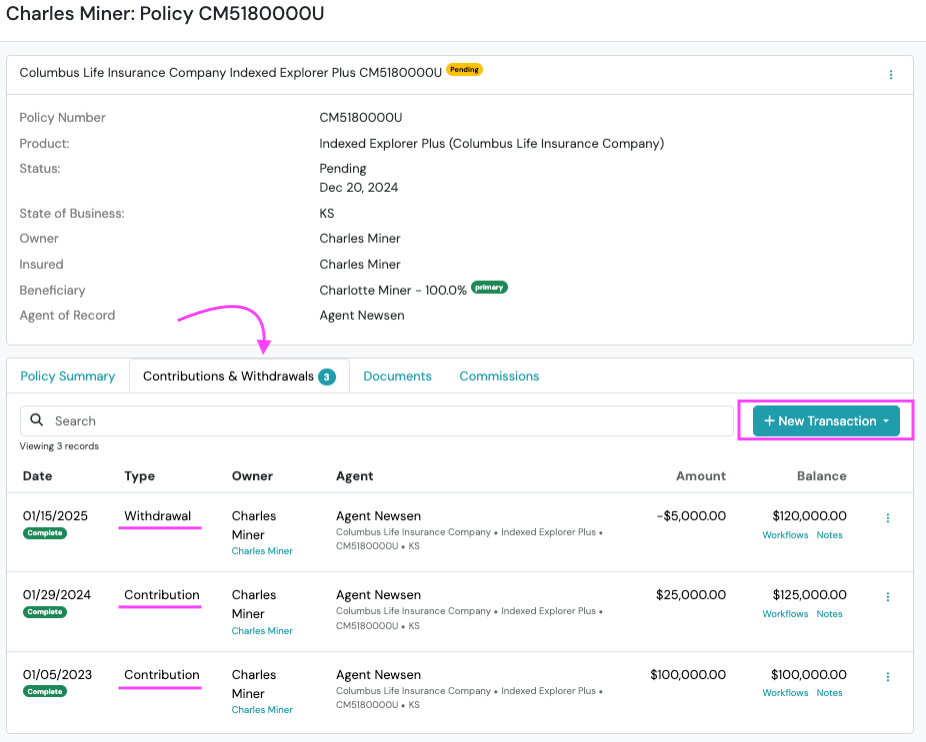Viewport: 926px width, 742px height.
Task: Click Complete badge under 01/29/2024
Action: pyautogui.click(x=45, y=612)
